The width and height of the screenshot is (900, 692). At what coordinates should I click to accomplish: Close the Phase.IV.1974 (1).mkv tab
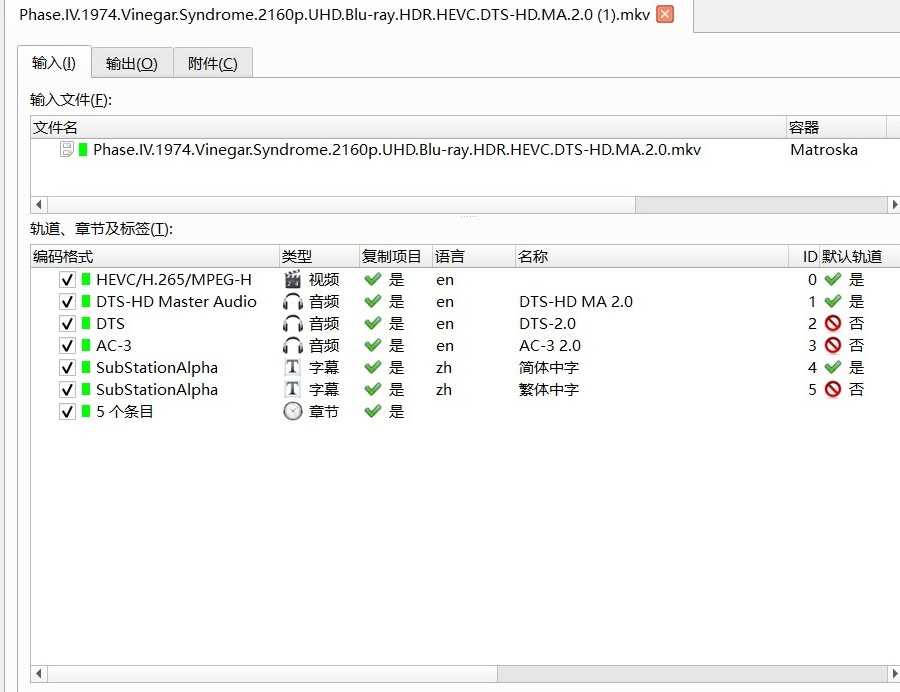click(x=665, y=14)
